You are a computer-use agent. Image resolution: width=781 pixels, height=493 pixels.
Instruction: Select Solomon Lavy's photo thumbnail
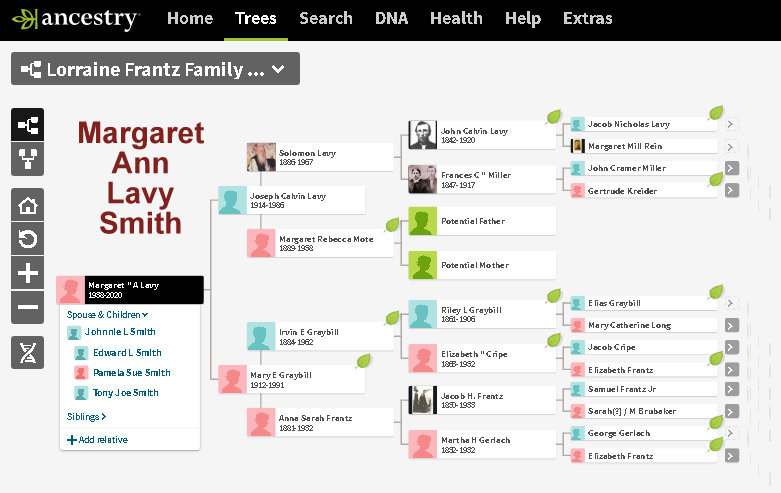(261, 158)
